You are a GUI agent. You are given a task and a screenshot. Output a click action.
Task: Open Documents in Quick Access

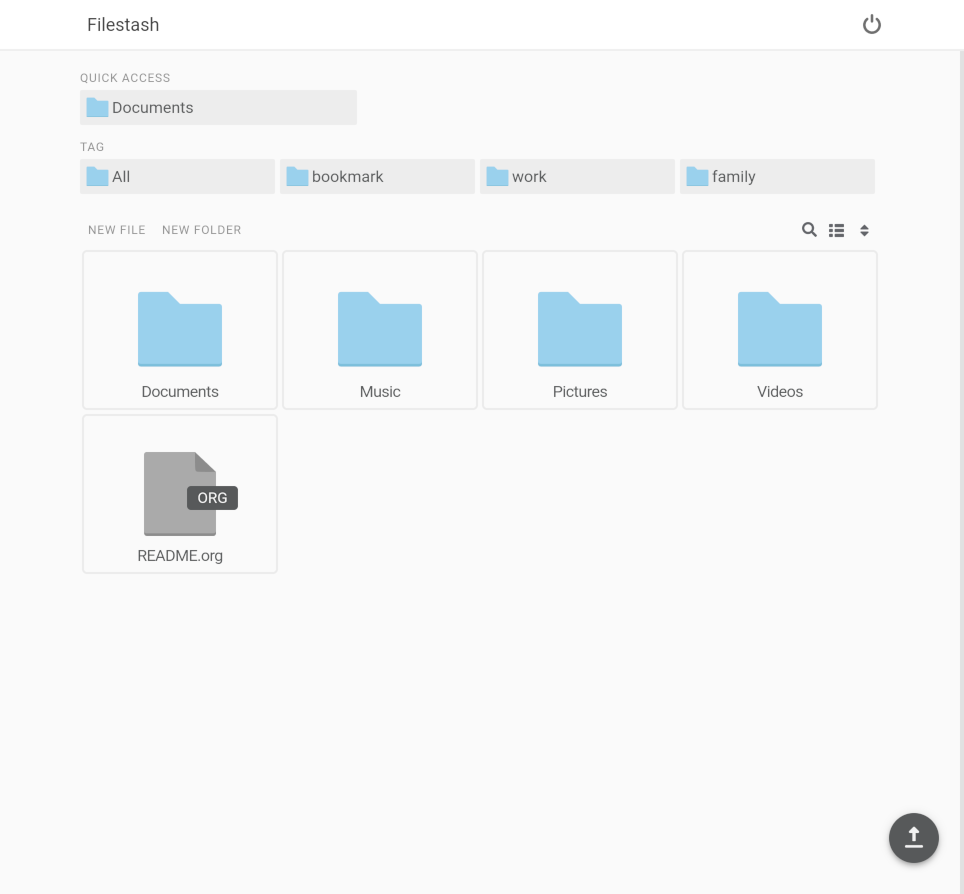point(218,108)
